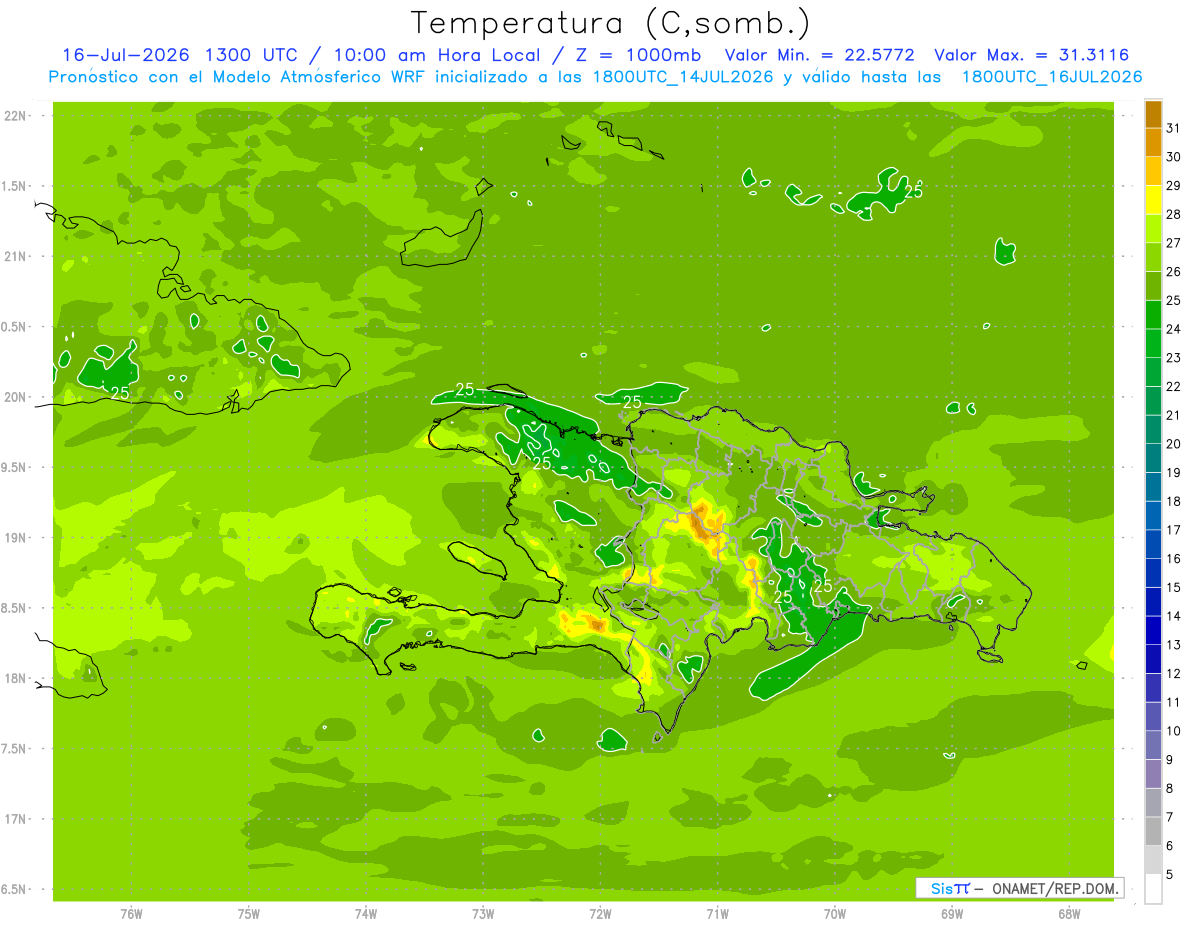Select valid-until time "1800UTC_16JUL2026"
This screenshot has height=927, width=1200.
click(1052, 77)
